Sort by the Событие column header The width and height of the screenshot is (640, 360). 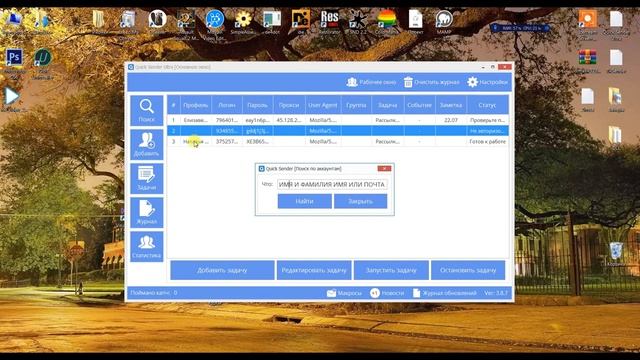click(x=419, y=105)
